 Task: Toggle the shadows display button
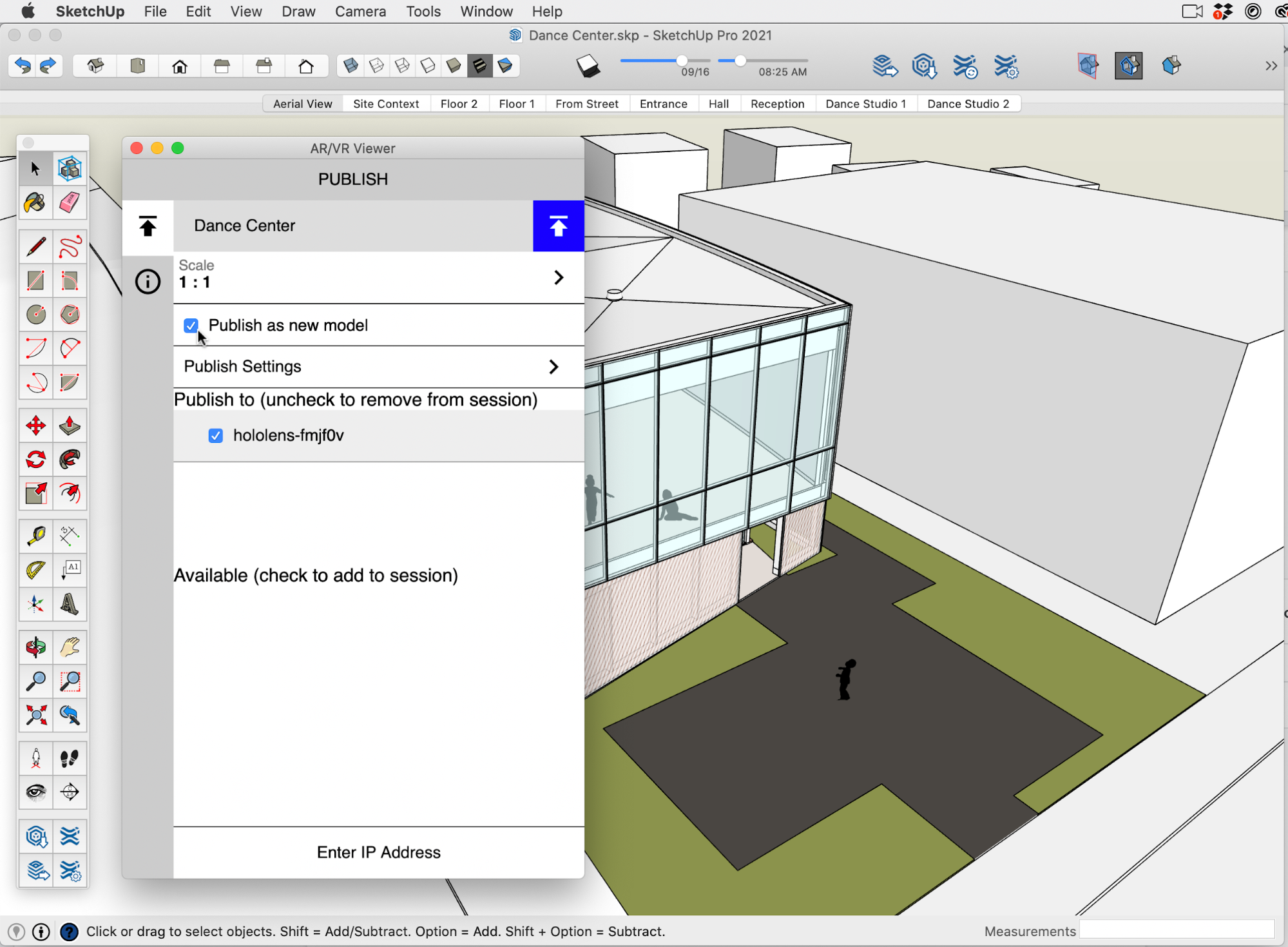coord(588,66)
